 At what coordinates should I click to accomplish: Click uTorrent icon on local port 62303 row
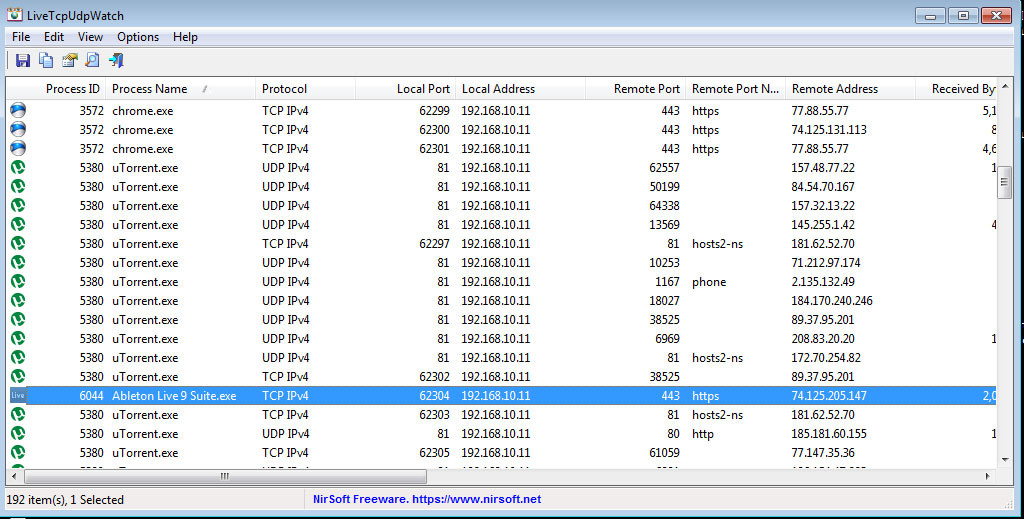[x=18, y=415]
